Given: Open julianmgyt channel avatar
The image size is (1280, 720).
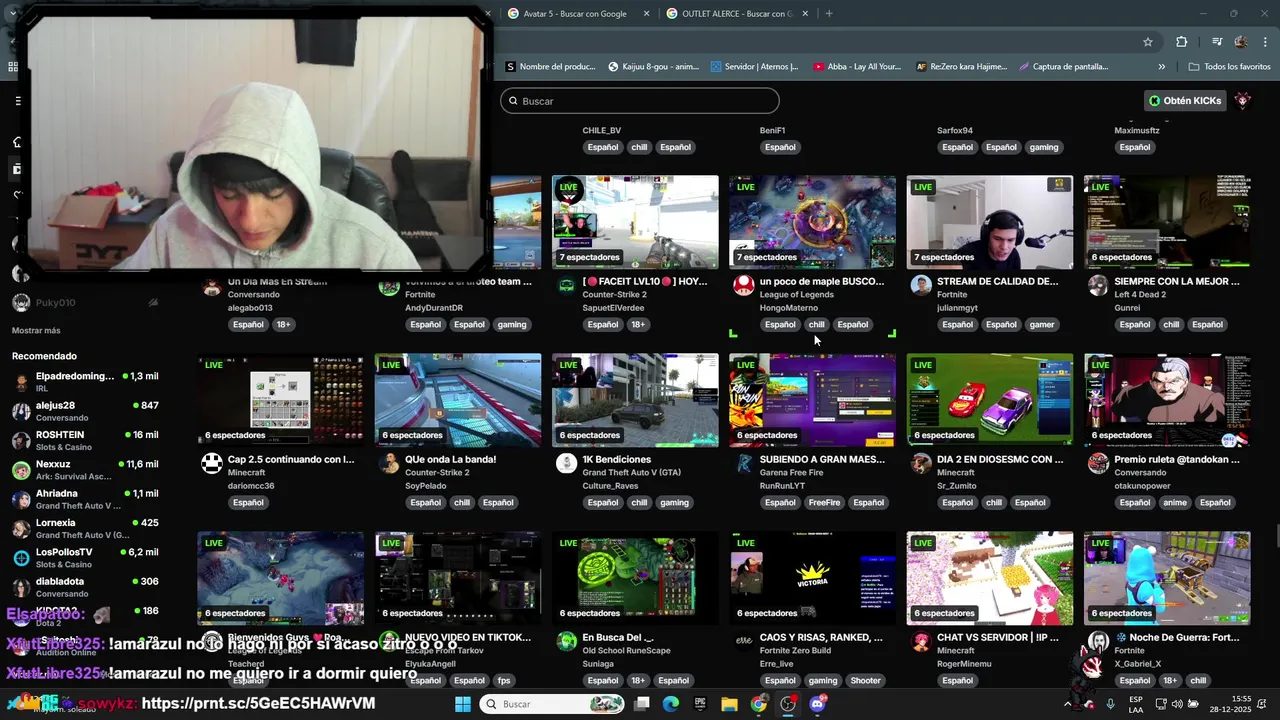Looking at the screenshot, I should 921,286.
